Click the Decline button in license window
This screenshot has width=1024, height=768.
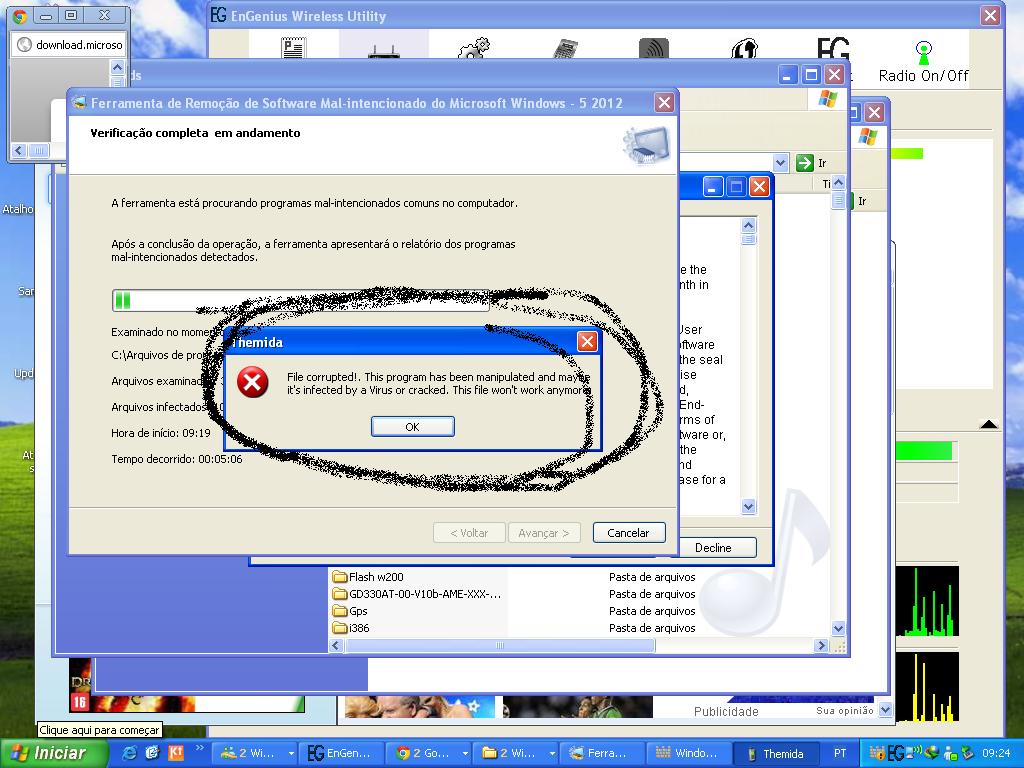tap(712, 547)
